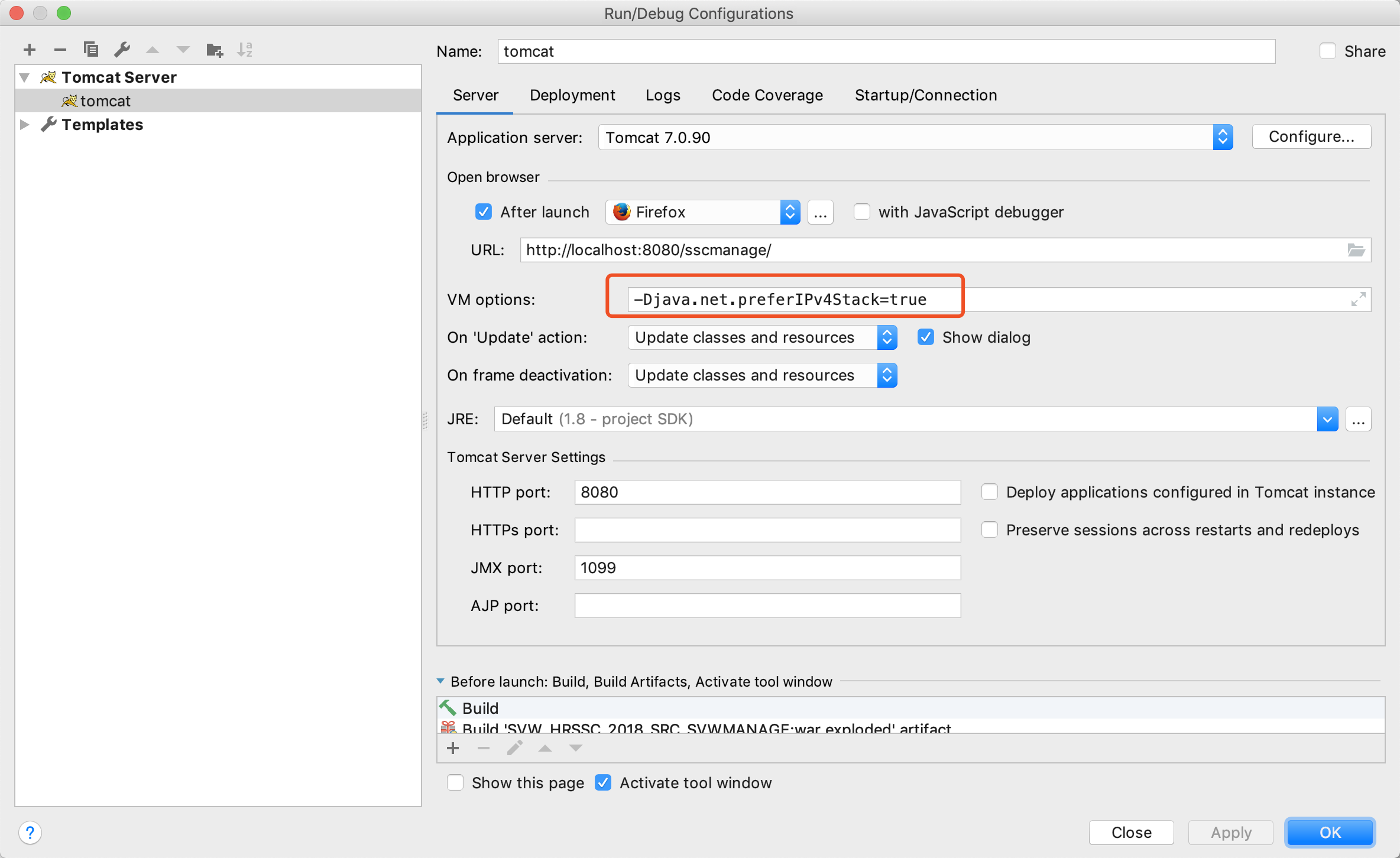Collapse Before launch section

pos(440,681)
